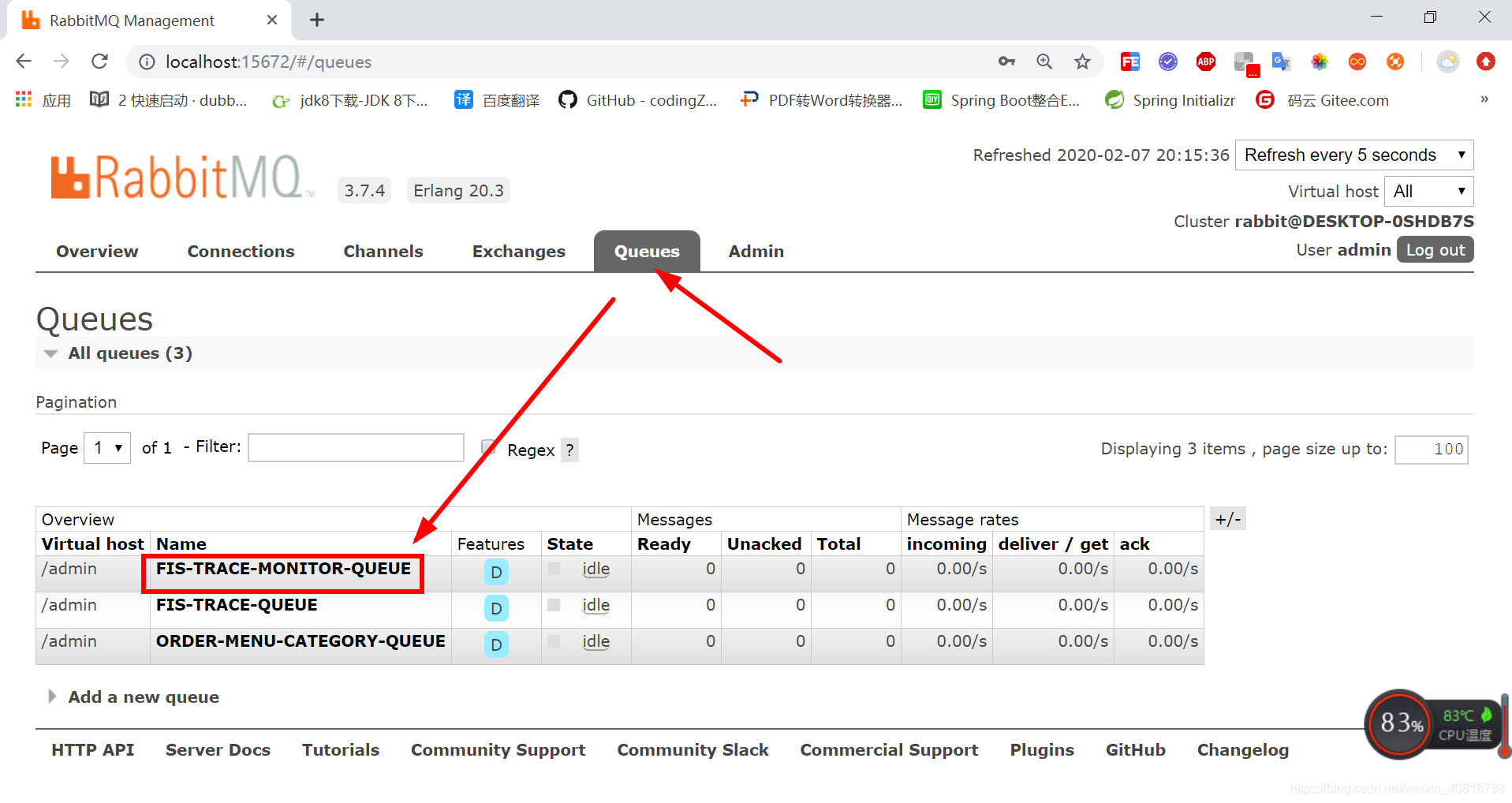Click the CPU temperature monitor widget
The image size is (1512, 803).
[1435, 723]
